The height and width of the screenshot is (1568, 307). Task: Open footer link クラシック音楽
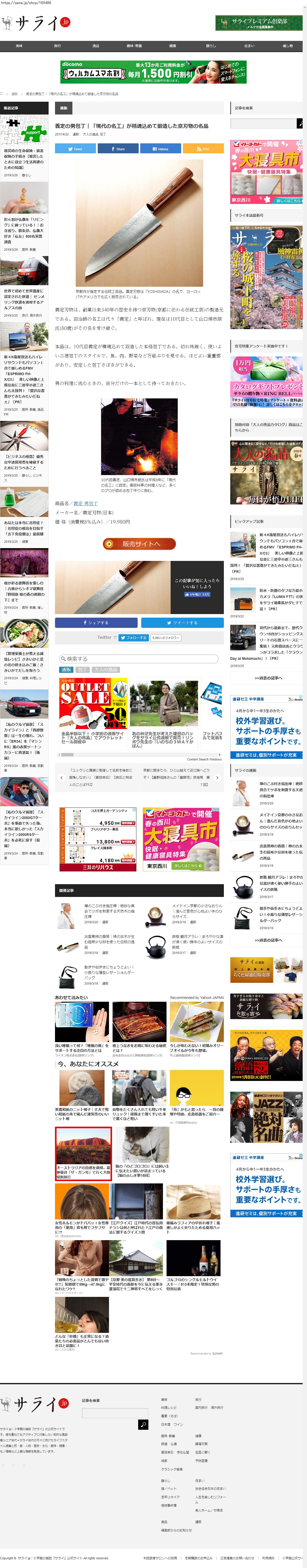pyautogui.click(x=172, y=1469)
